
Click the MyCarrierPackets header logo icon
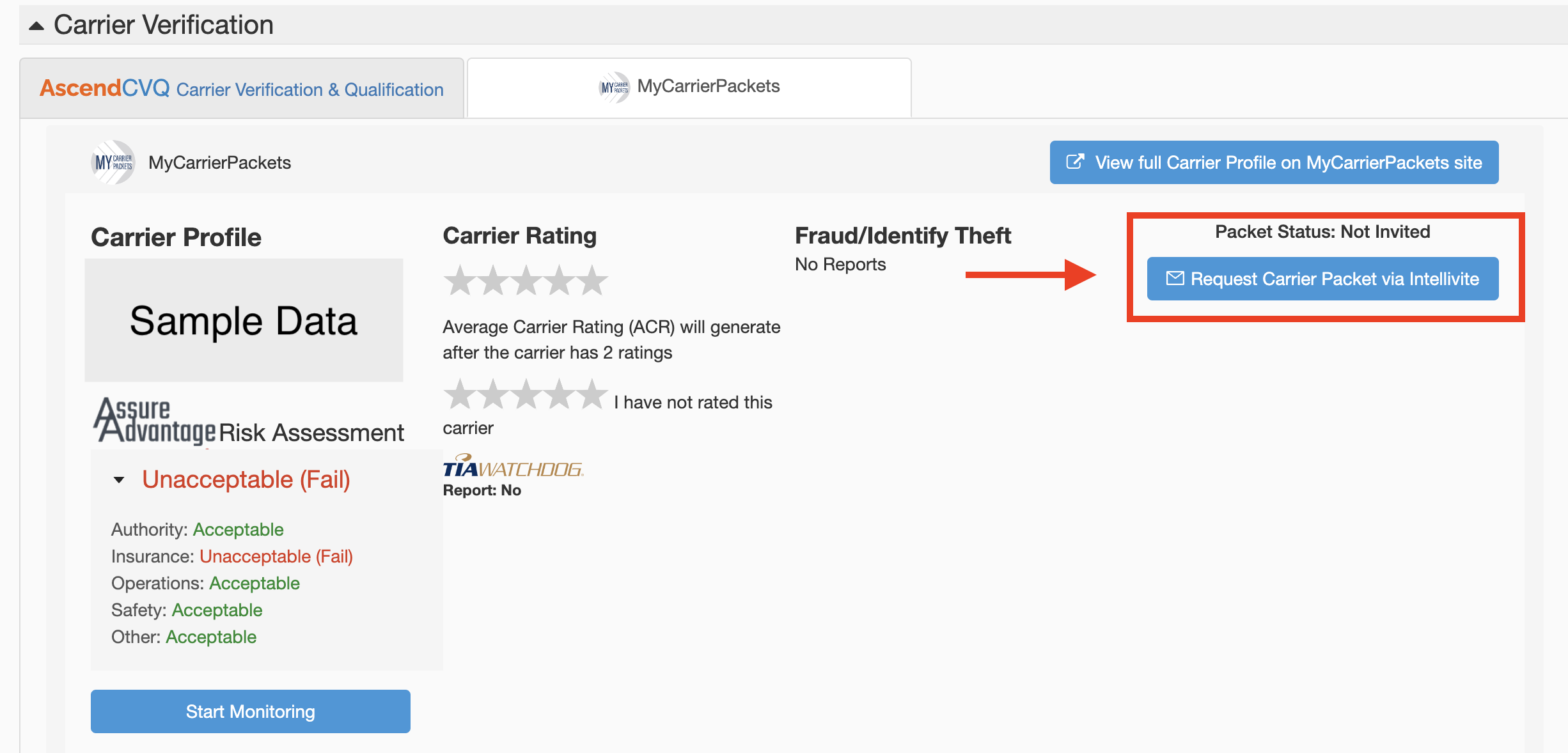[113, 162]
